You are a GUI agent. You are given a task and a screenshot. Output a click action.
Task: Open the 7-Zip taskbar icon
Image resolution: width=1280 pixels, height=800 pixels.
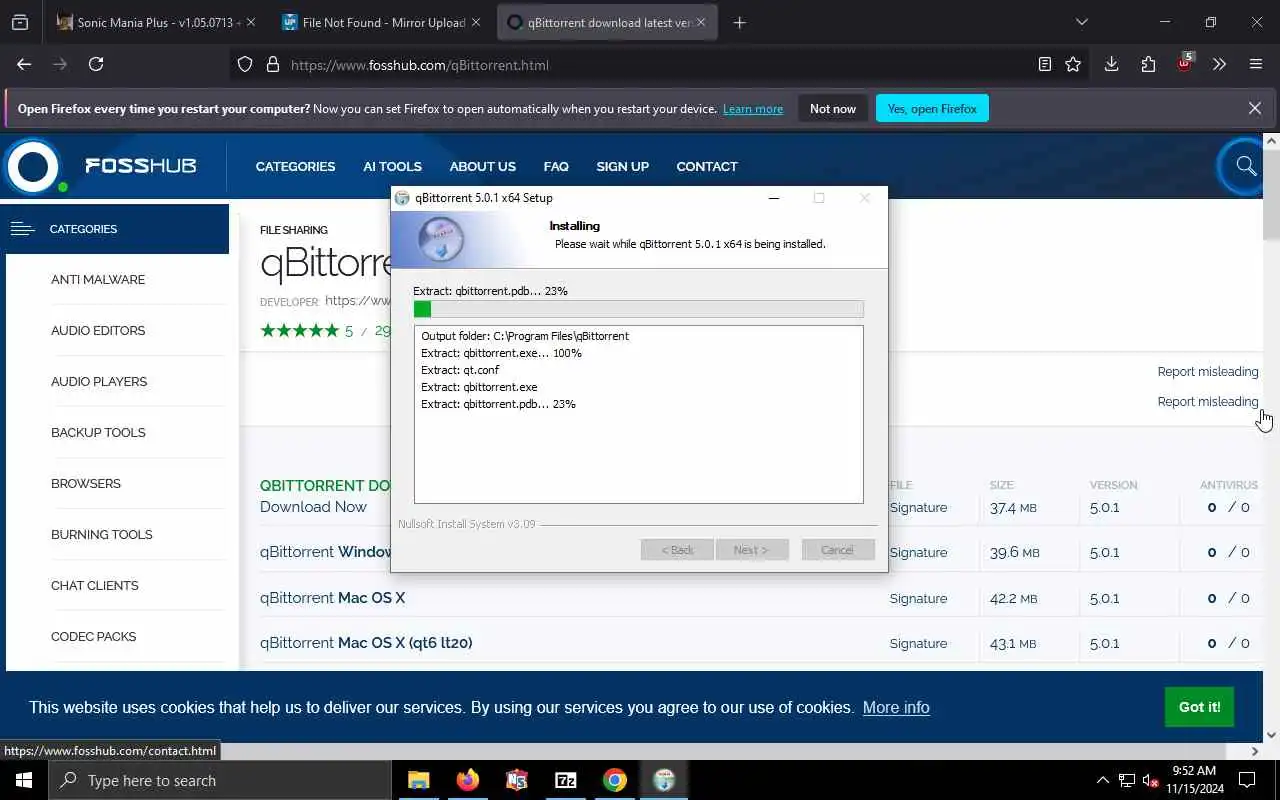tap(566, 780)
